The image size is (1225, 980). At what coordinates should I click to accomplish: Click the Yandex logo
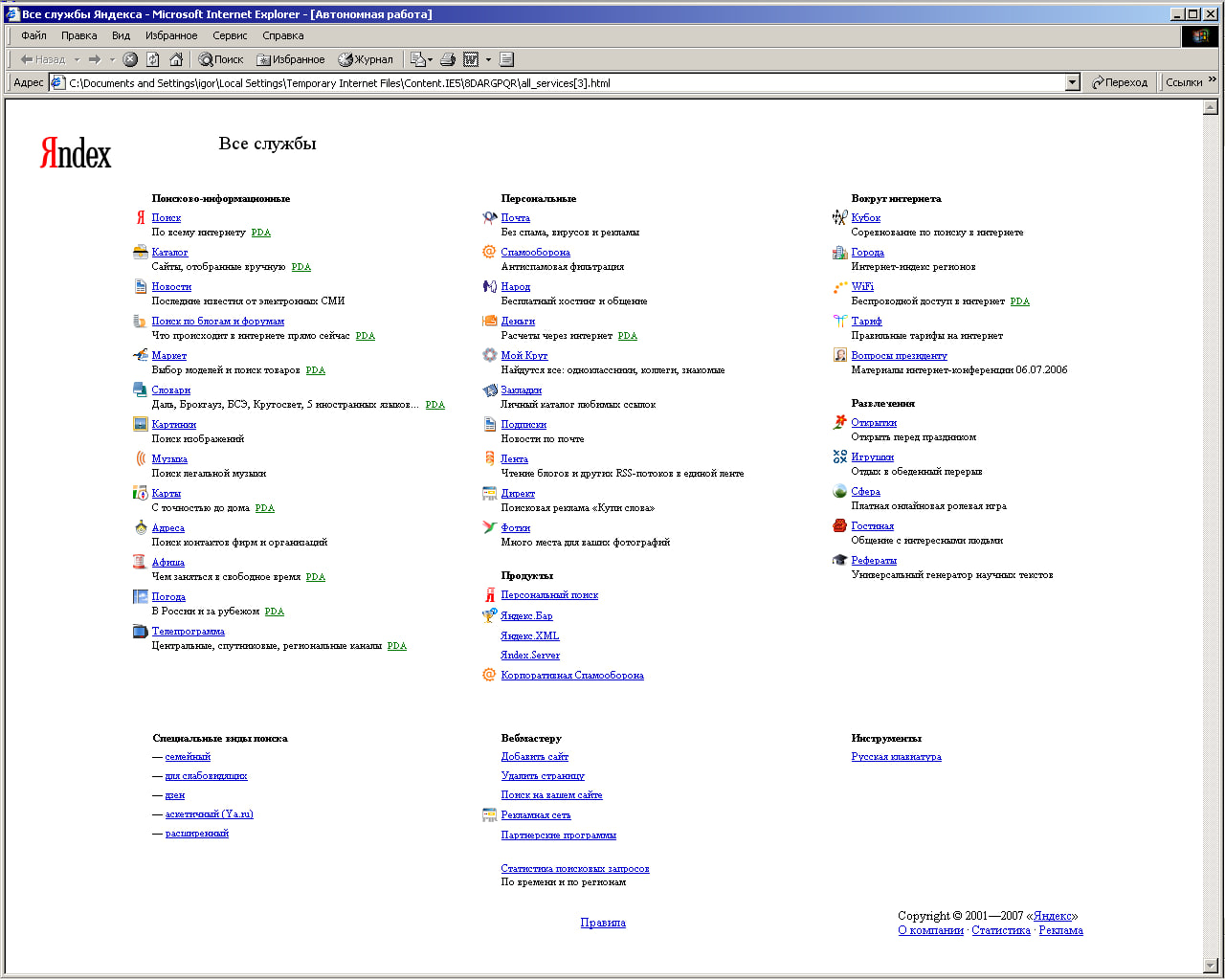coord(76,153)
